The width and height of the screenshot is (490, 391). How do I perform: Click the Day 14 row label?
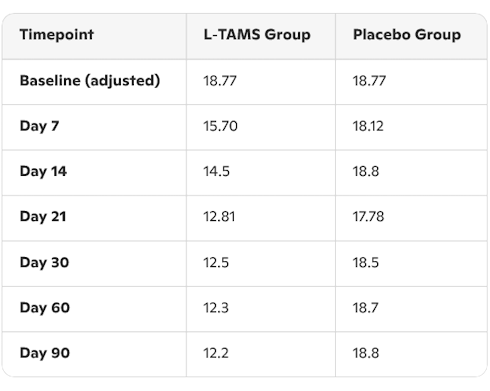point(43,171)
